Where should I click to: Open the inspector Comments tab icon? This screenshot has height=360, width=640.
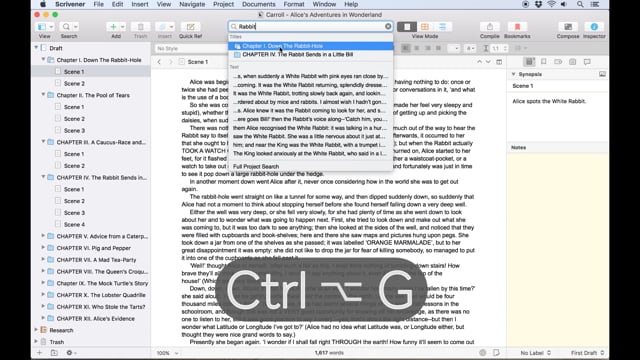coord(587,62)
